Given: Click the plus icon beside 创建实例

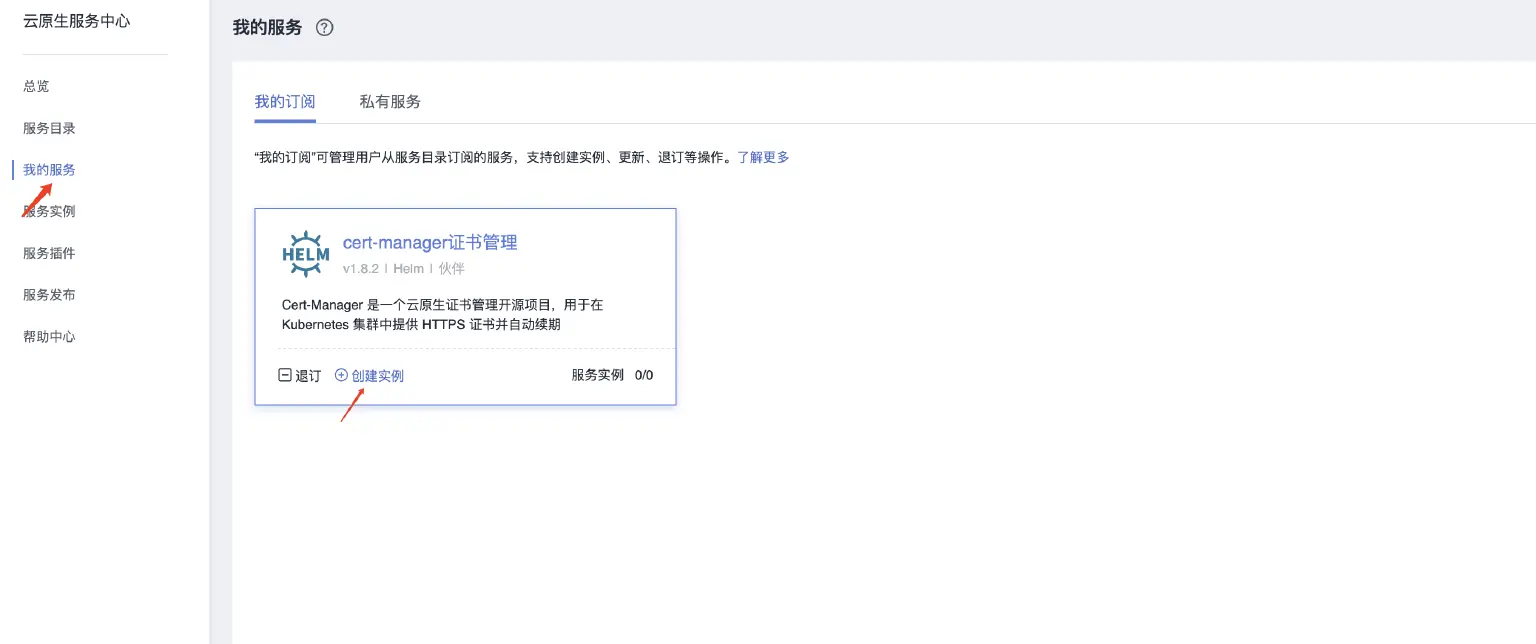Looking at the screenshot, I should point(341,376).
